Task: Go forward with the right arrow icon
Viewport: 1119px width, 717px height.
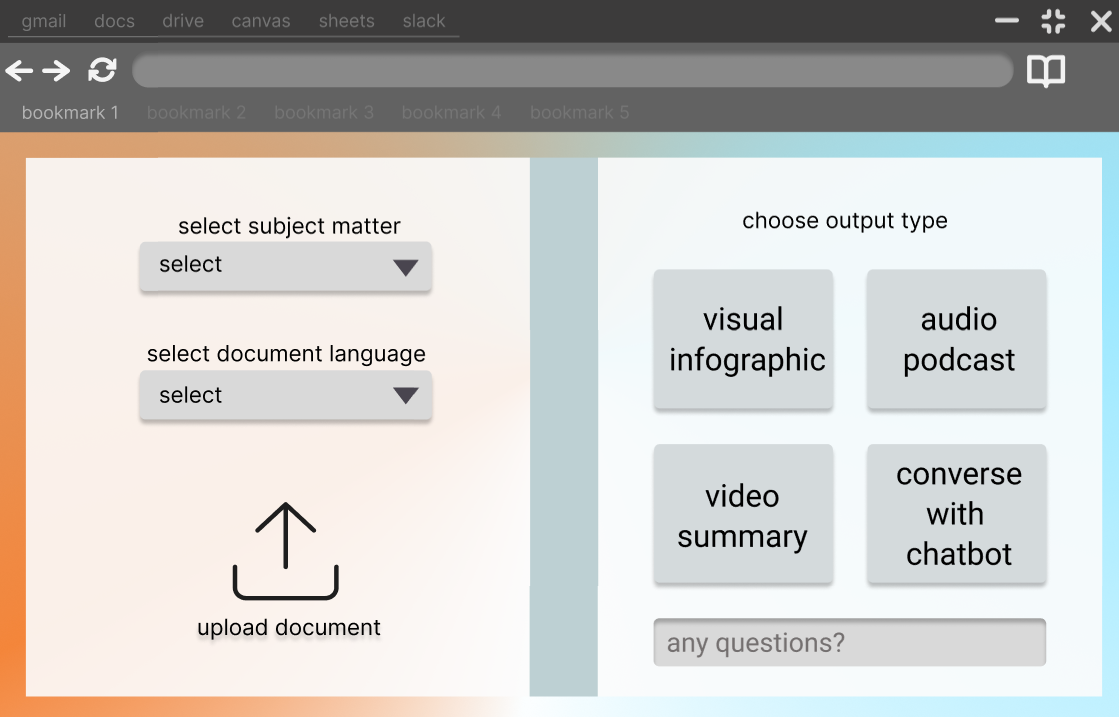Action: (x=56, y=71)
